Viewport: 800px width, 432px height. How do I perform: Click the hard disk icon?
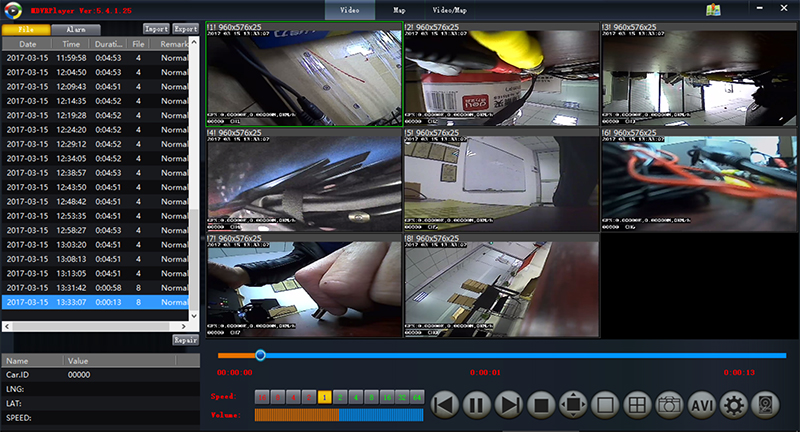point(765,405)
